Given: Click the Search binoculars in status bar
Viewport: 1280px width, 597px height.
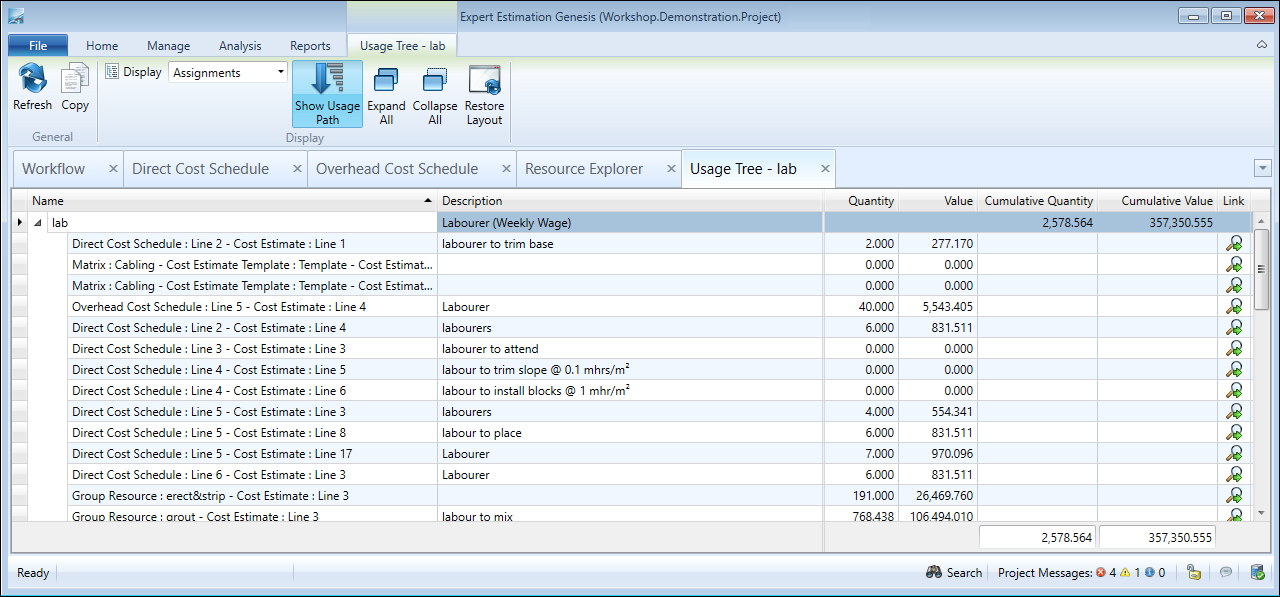Looking at the screenshot, I should [x=935, y=573].
